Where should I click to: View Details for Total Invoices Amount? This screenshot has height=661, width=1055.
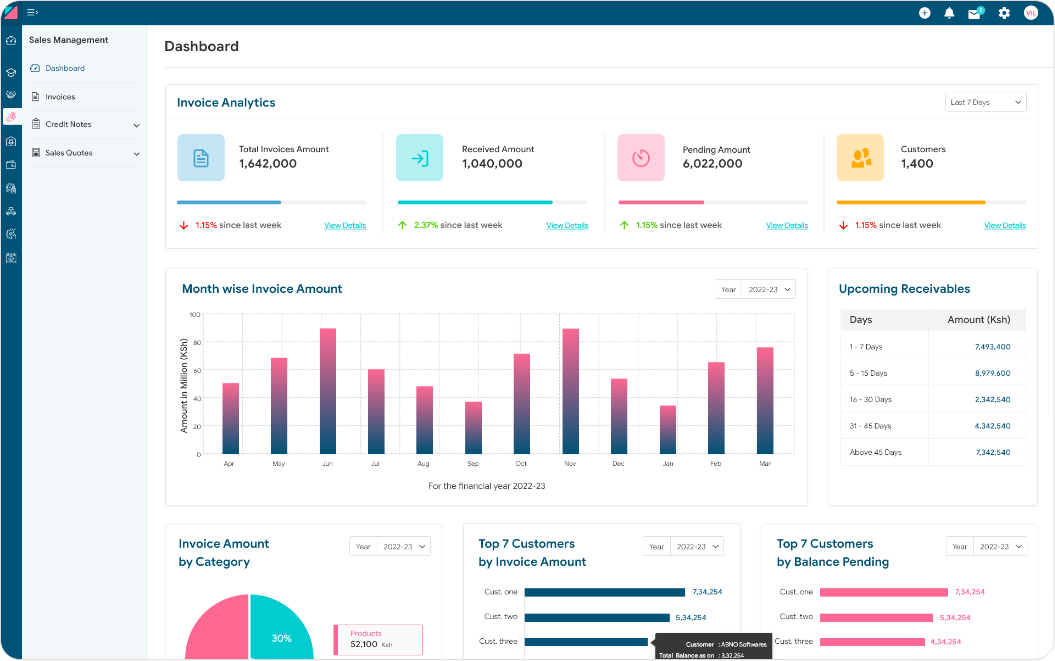pos(345,225)
